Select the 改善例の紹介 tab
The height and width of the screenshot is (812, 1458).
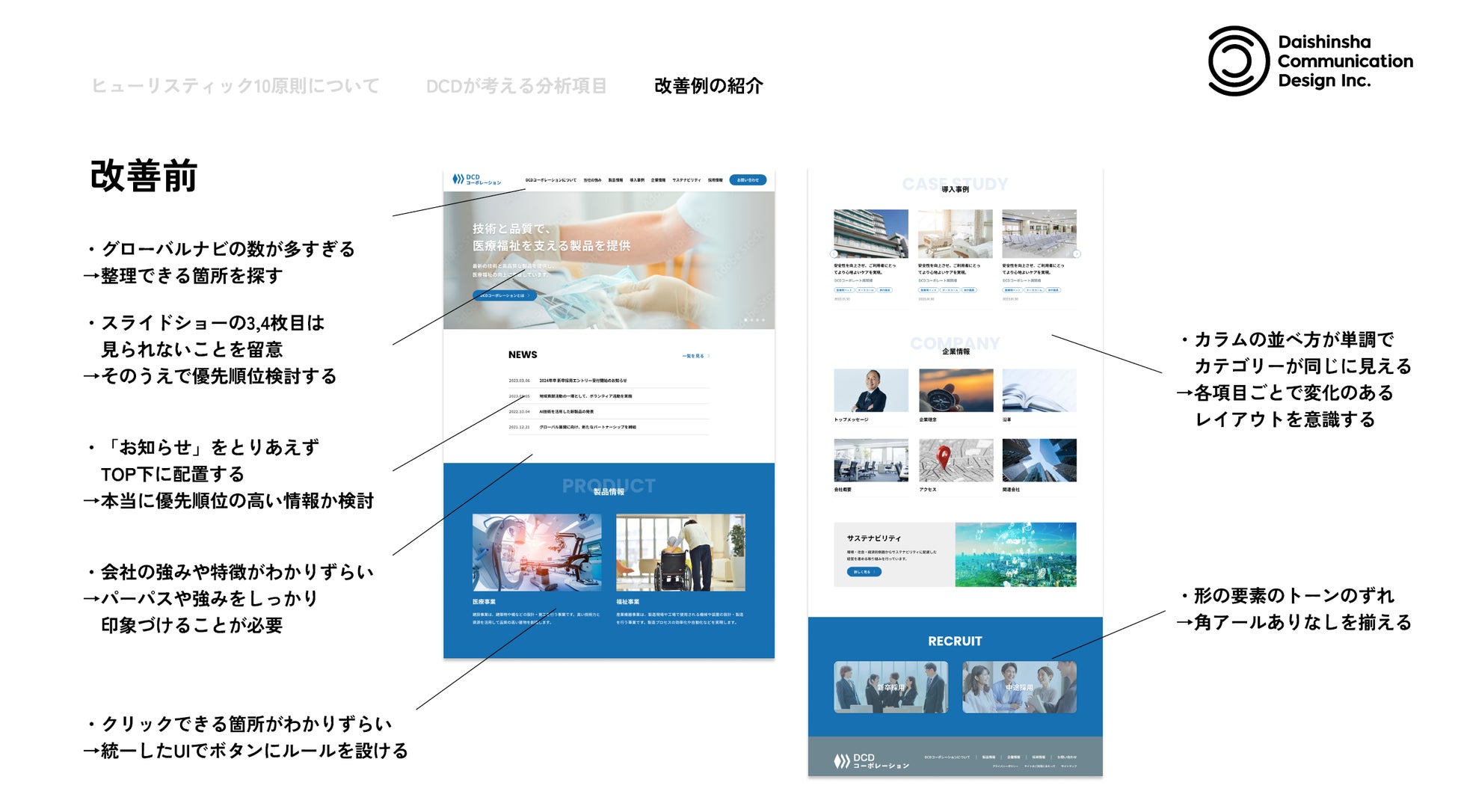click(x=708, y=86)
